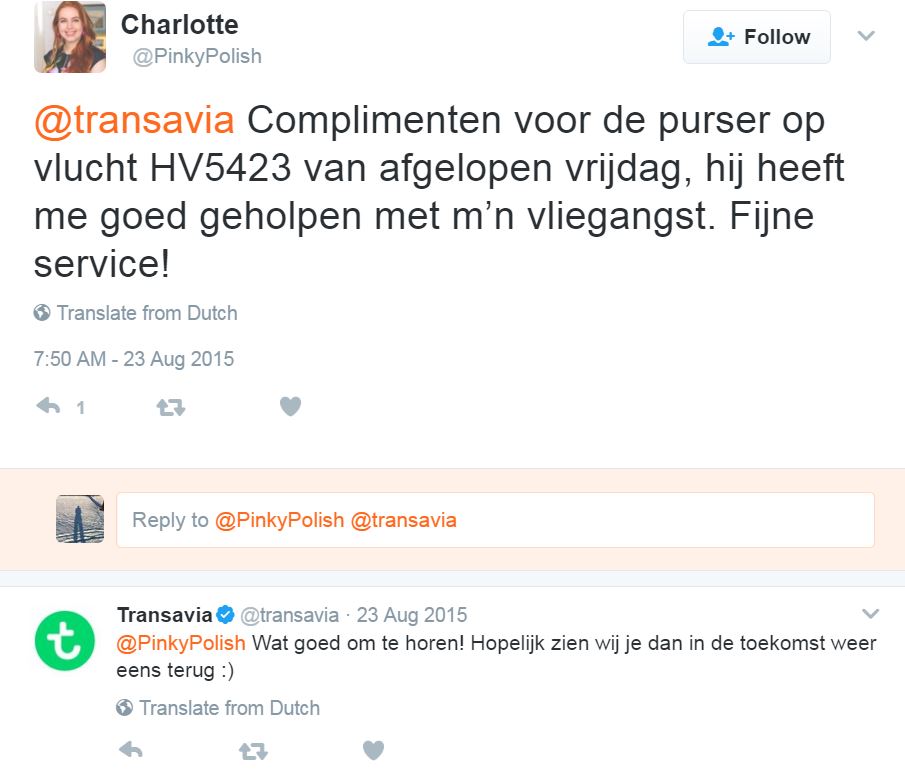Open the dropdown chevron next to Follow
This screenshot has height=770, width=905.
coord(866,36)
